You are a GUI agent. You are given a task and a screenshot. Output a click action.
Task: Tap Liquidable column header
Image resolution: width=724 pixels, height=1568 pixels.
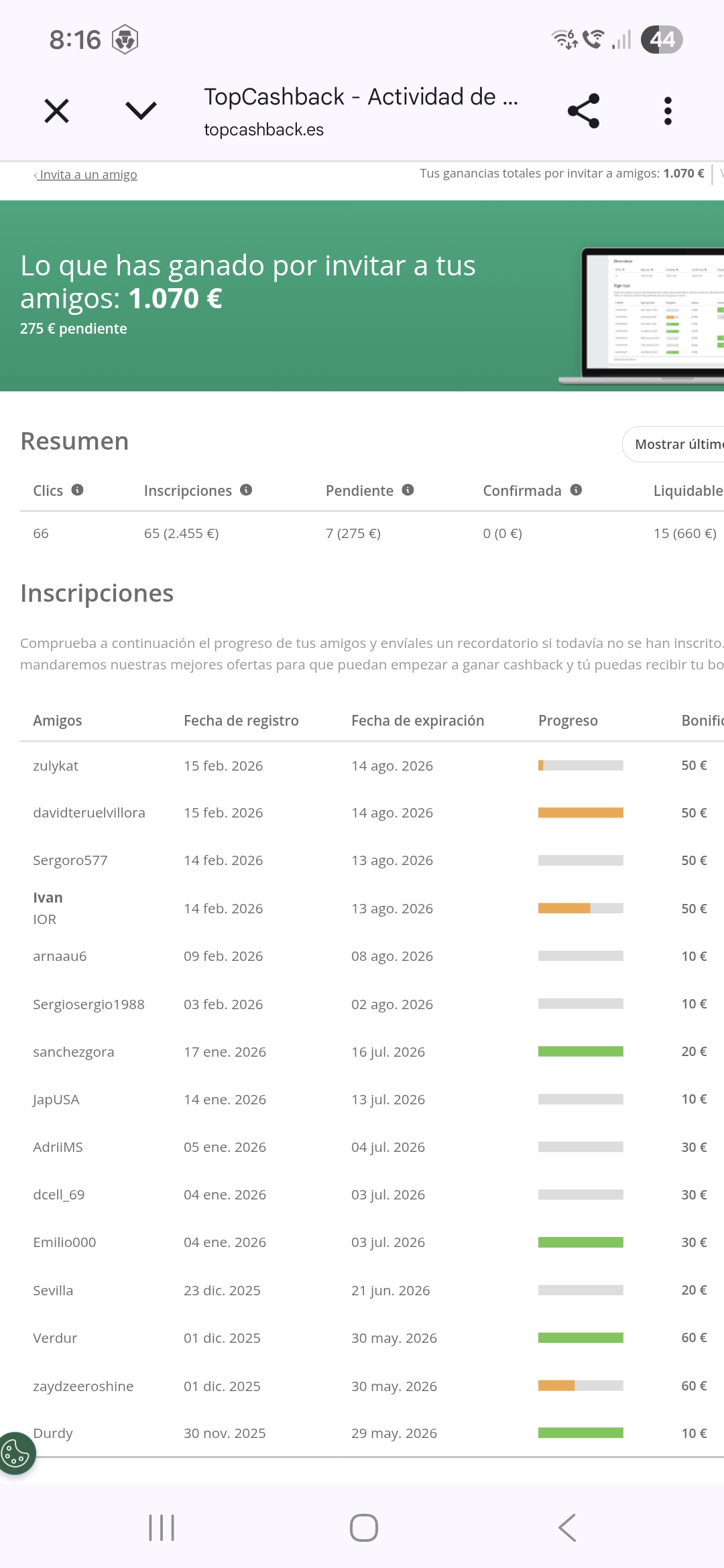(x=688, y=491)
